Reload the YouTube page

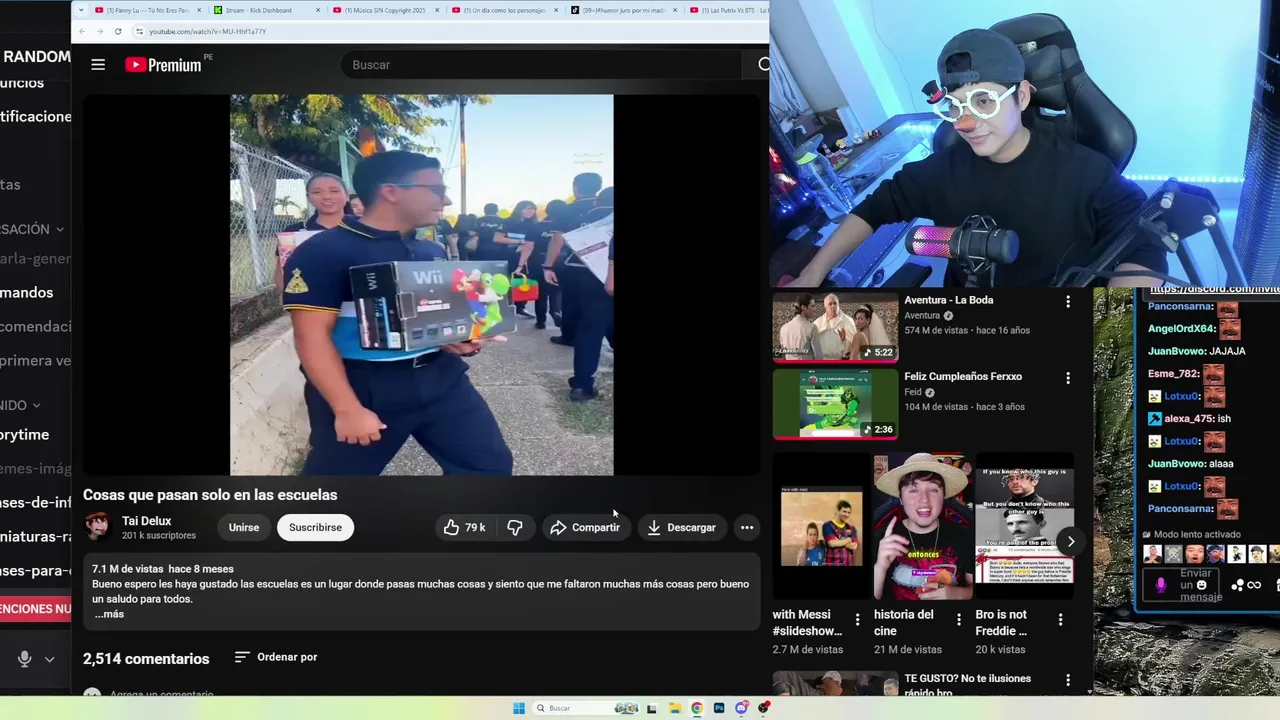point(118,31)
